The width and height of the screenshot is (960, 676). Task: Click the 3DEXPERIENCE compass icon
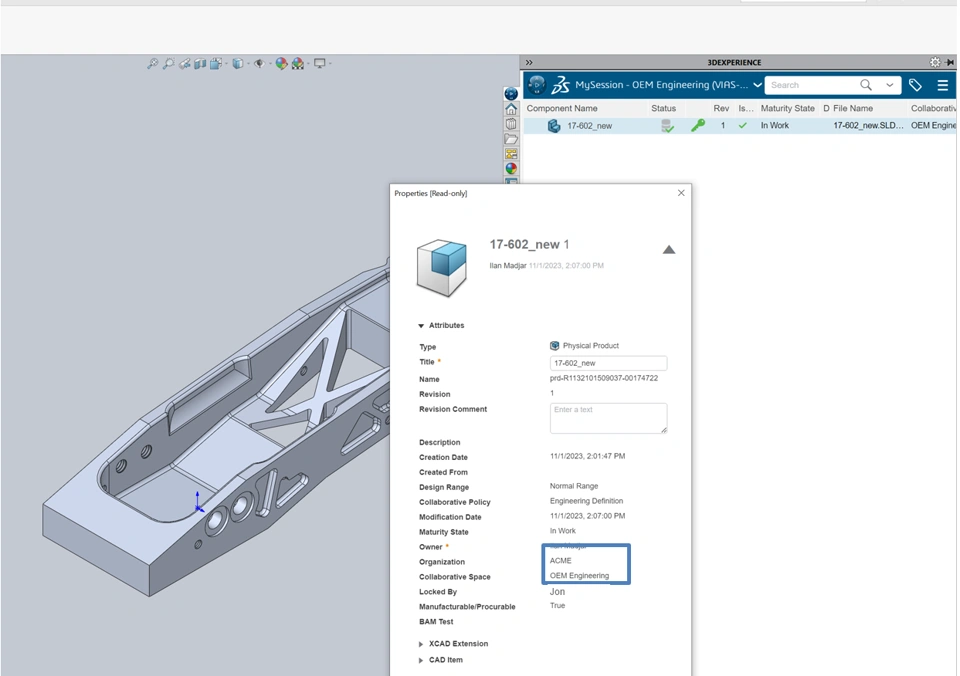537,84
